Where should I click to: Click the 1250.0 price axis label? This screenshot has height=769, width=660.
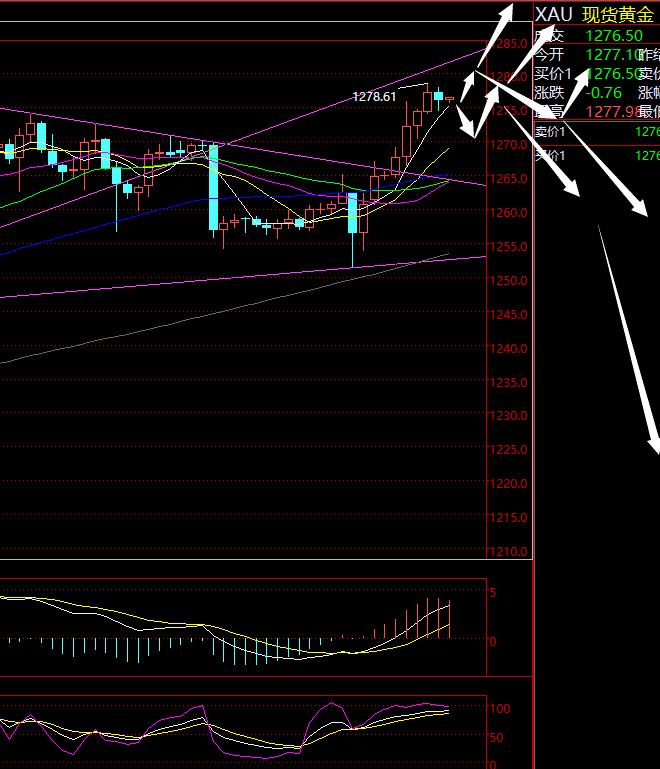(x=509, y=281)
